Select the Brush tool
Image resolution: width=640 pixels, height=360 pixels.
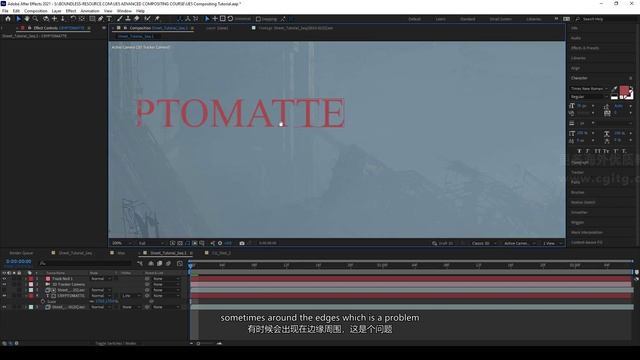[x=120, y=19]
